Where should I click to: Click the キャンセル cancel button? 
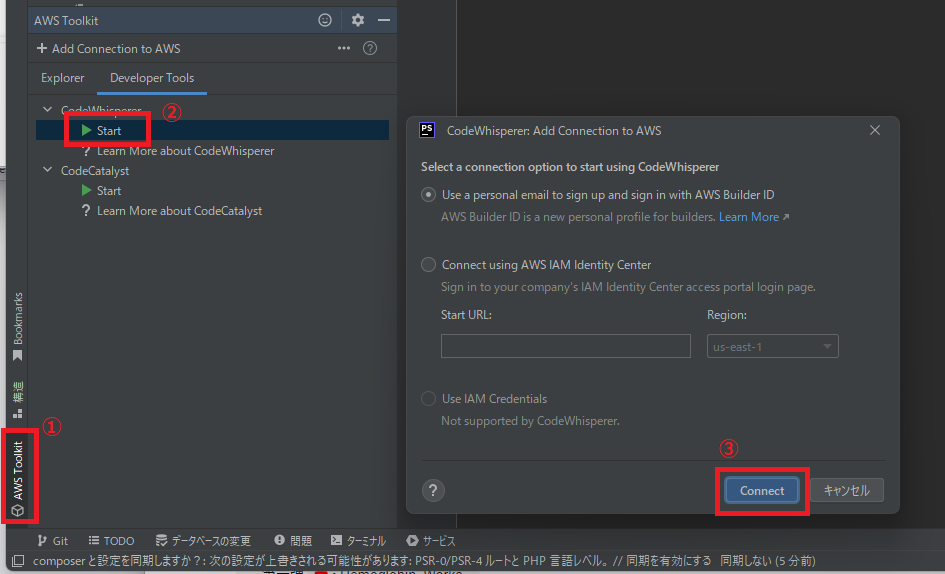[847, 490]
